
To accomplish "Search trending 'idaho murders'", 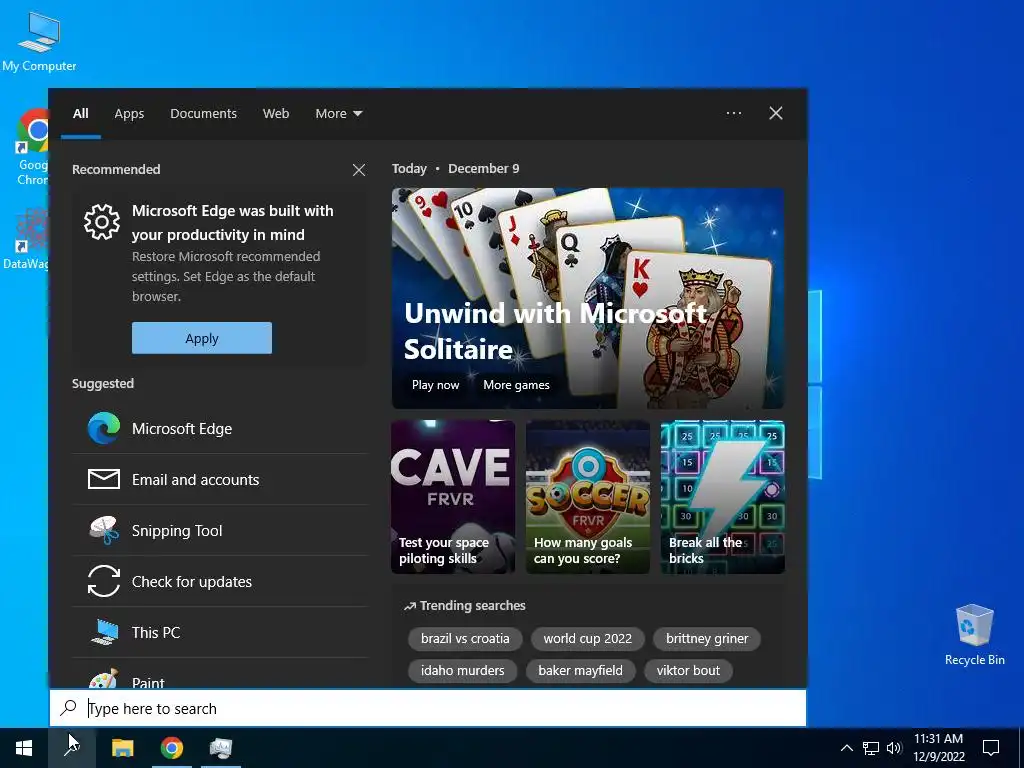I will tap(462, 670).
